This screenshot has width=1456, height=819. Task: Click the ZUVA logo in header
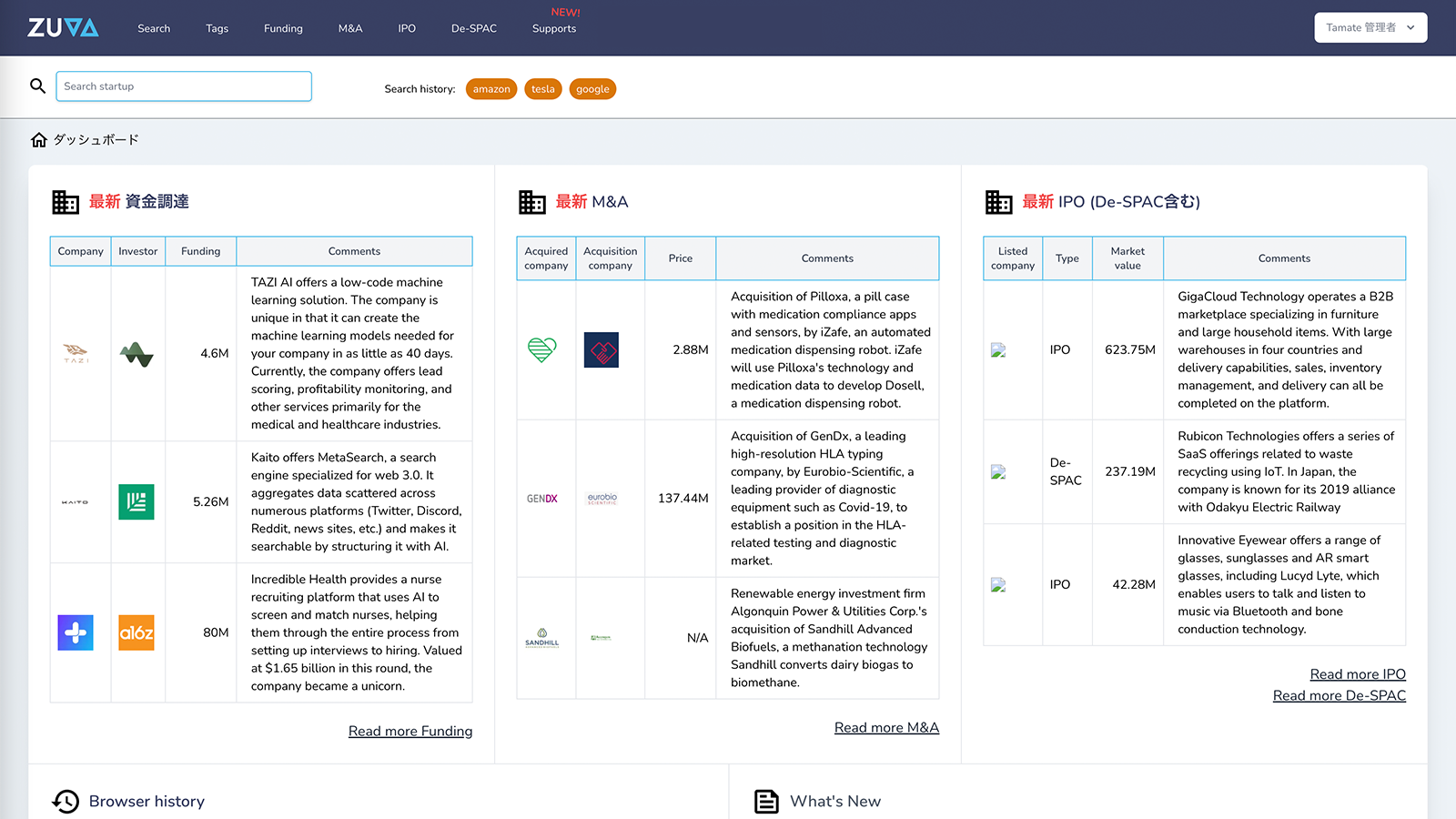click(63, 27)
